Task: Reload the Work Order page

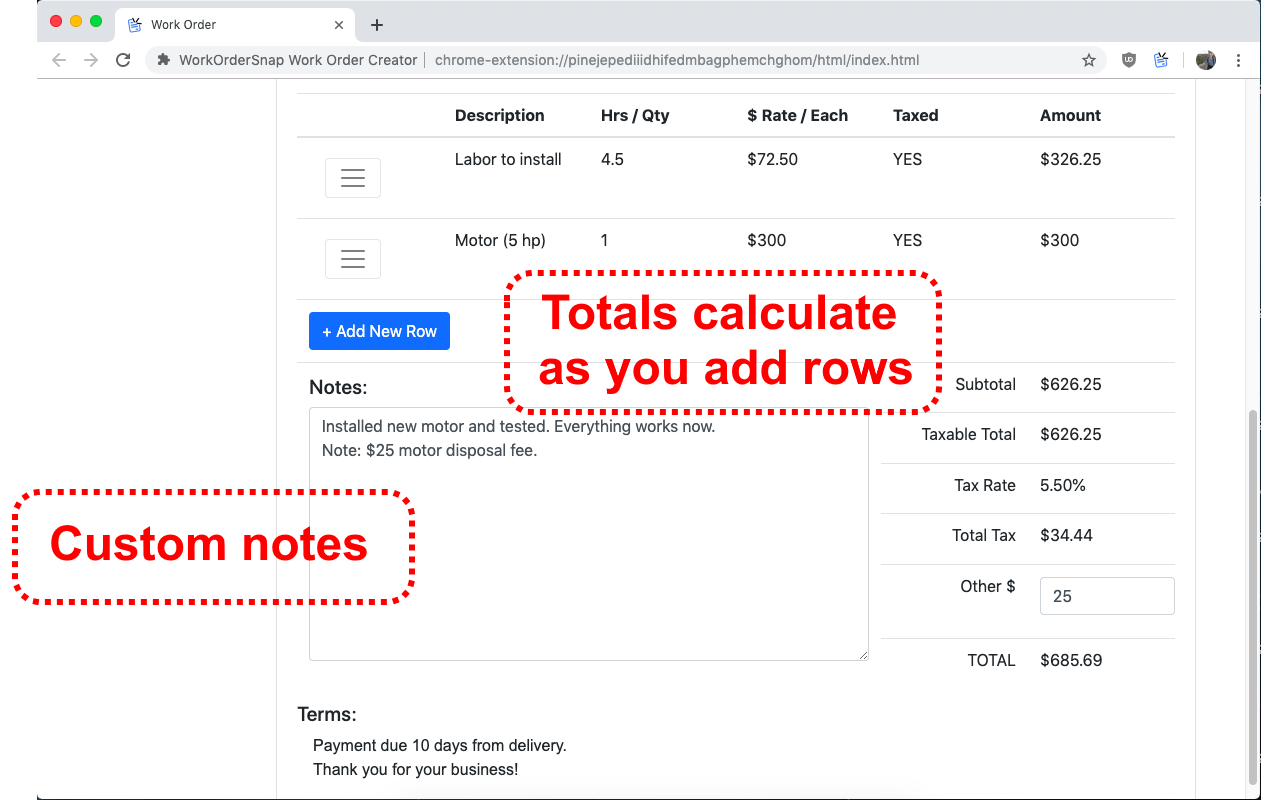Action: [122, 60]
